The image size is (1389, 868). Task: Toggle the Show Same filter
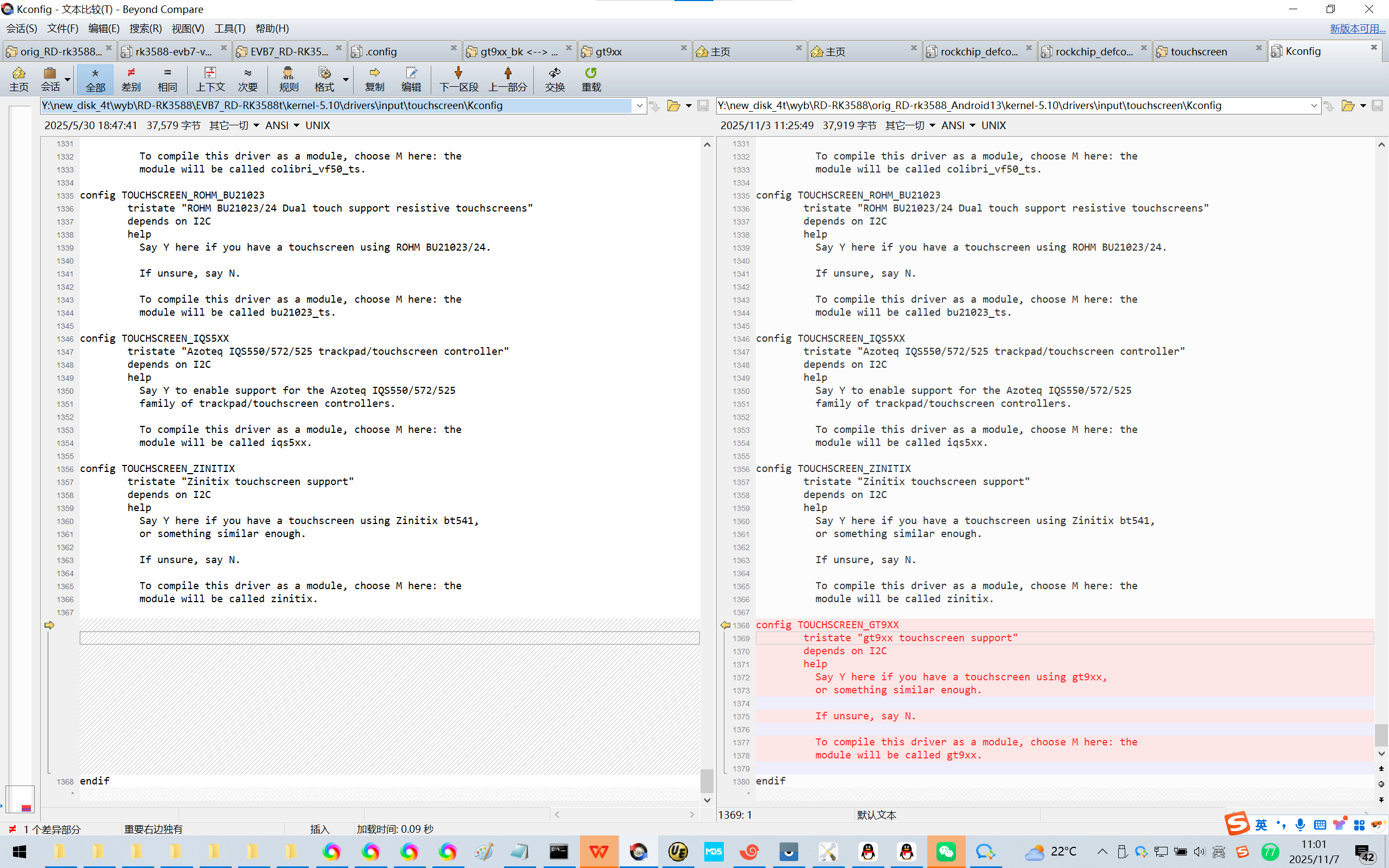(x=167, y=78)
